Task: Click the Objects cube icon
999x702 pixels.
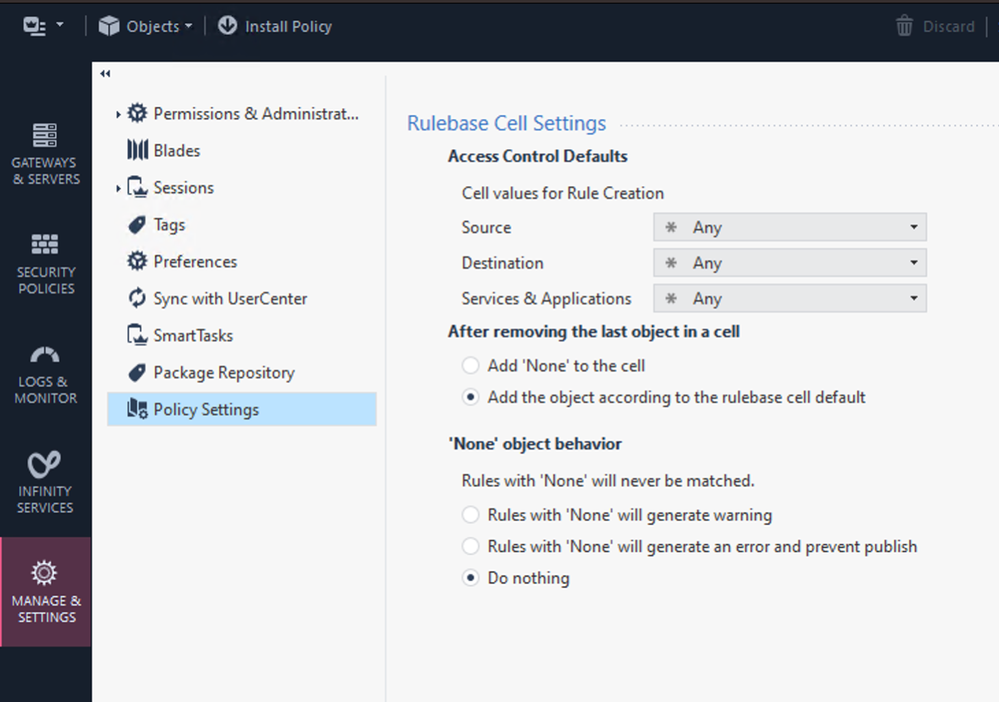Action: coord(109,26)
